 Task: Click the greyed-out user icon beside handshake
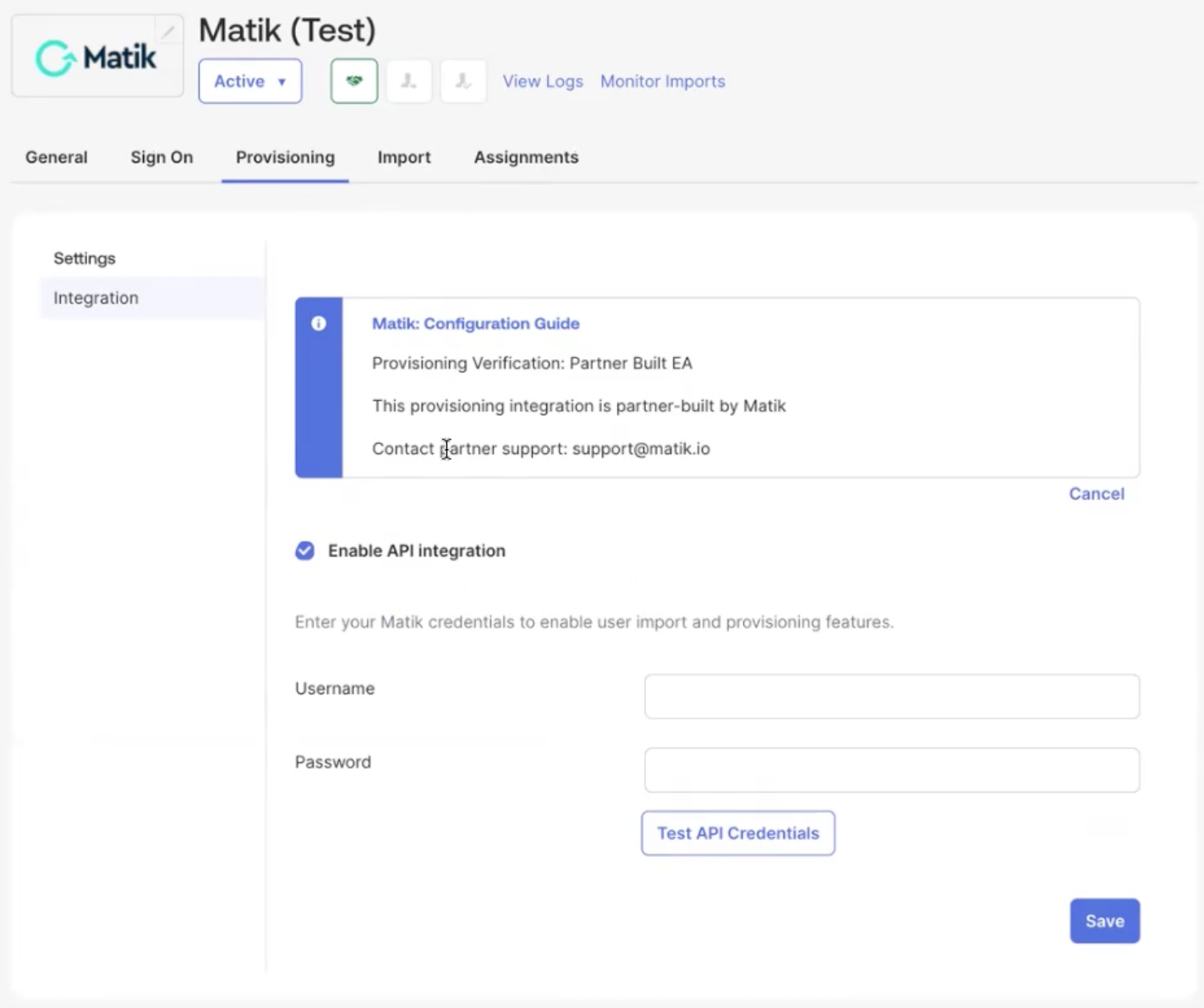click(x=409, y=81)
